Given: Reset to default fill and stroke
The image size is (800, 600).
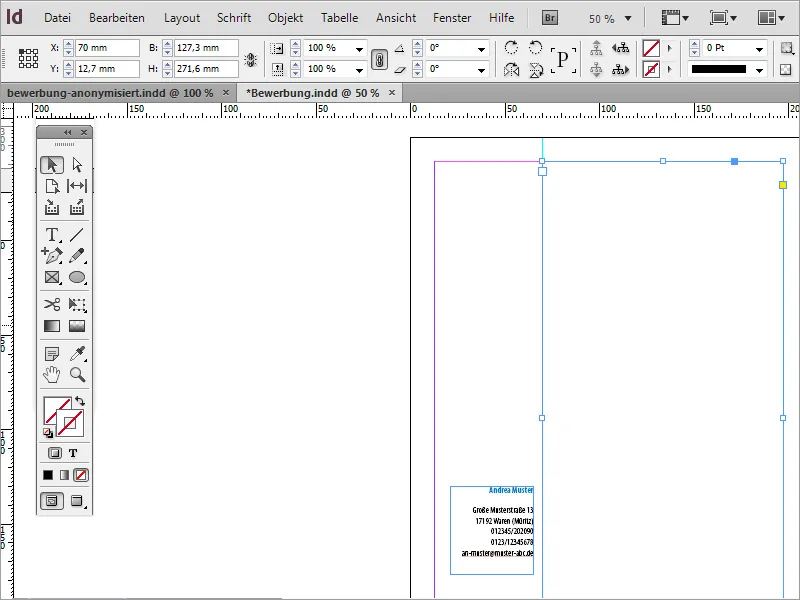Looking at the screenshot, I should 47,433.
